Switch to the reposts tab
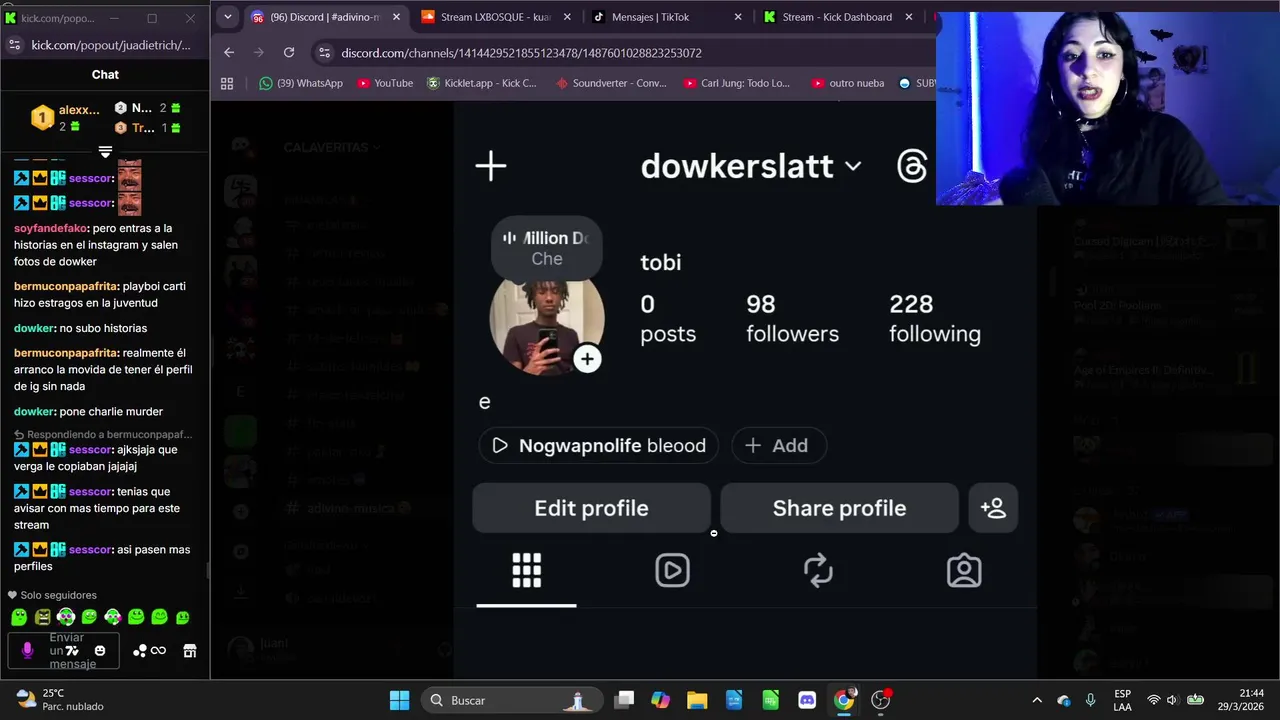The width and height of the screenshot is (1280, 720). point(818,571)
